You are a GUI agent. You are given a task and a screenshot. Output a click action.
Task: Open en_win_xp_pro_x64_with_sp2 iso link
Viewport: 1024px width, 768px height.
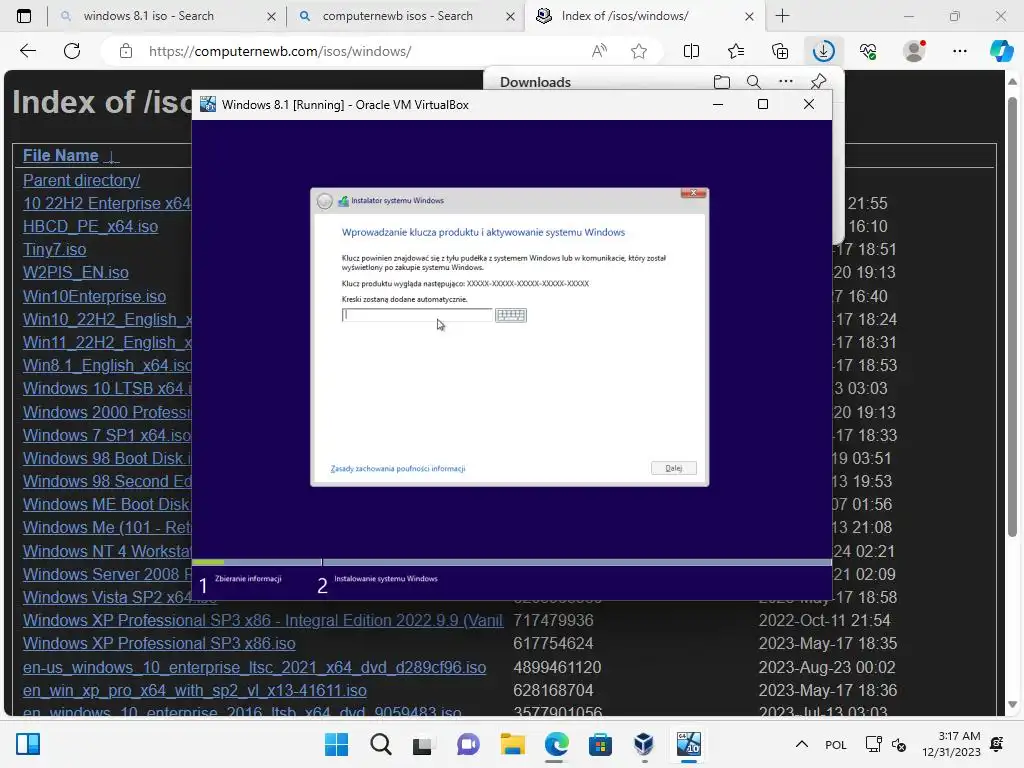point(195,690)
